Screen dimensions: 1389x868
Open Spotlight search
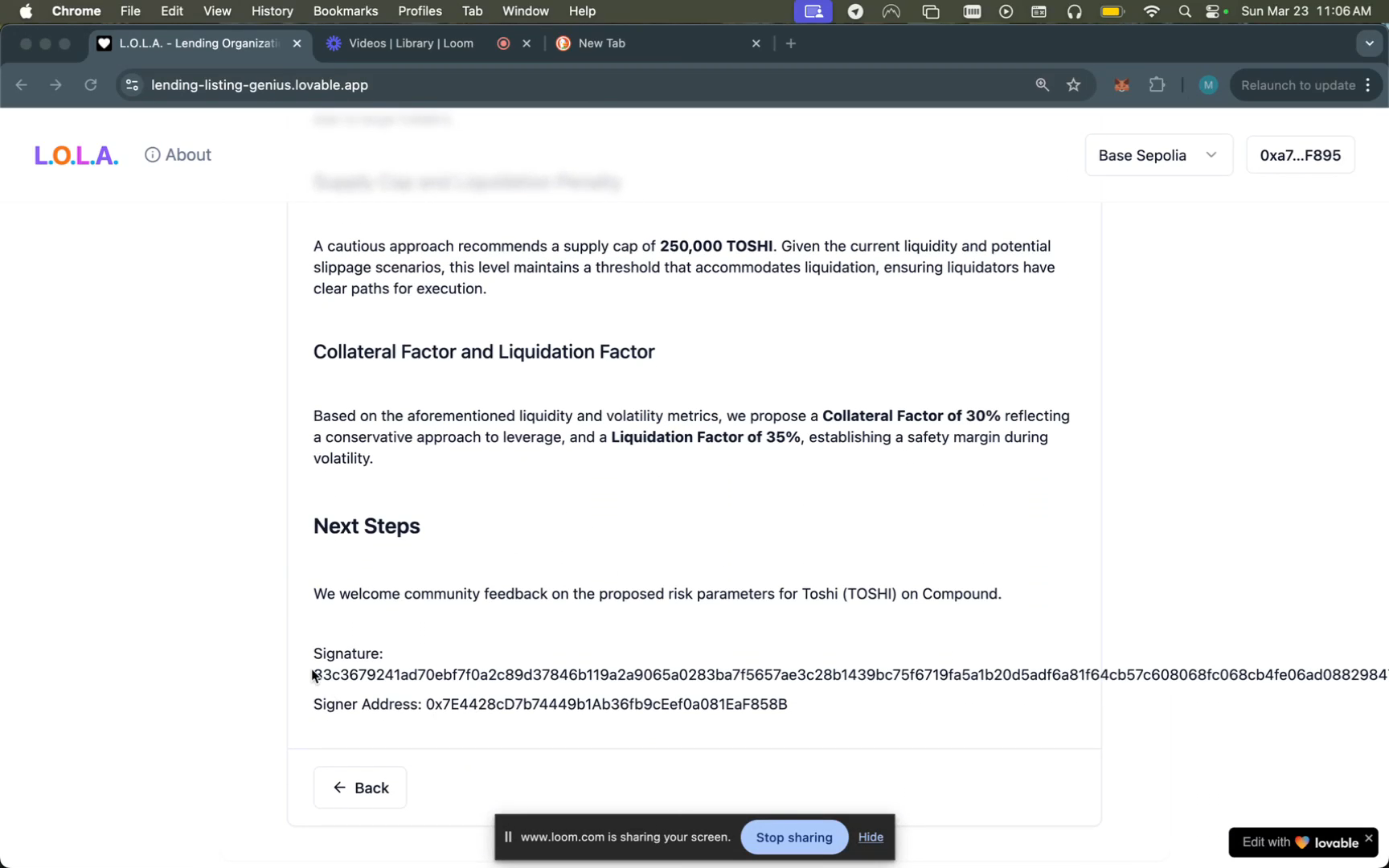(1184, 11)
